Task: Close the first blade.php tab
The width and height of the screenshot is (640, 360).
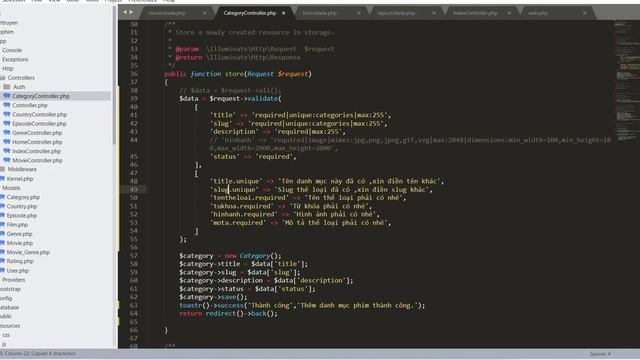Action: coord(204,13)
